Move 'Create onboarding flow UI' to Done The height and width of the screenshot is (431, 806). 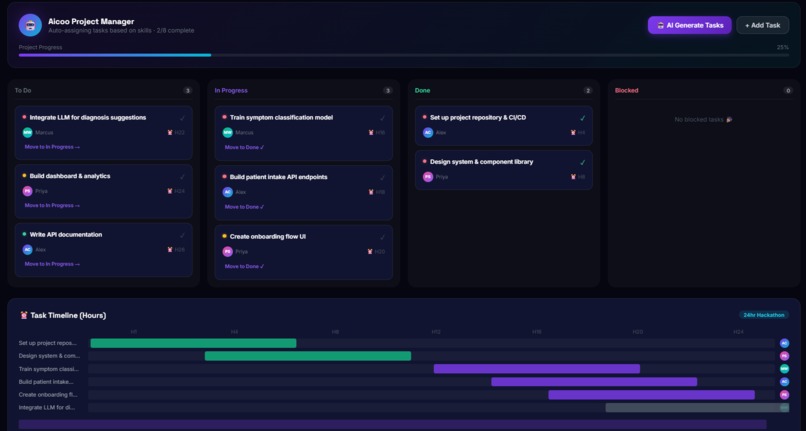(244, 267)
